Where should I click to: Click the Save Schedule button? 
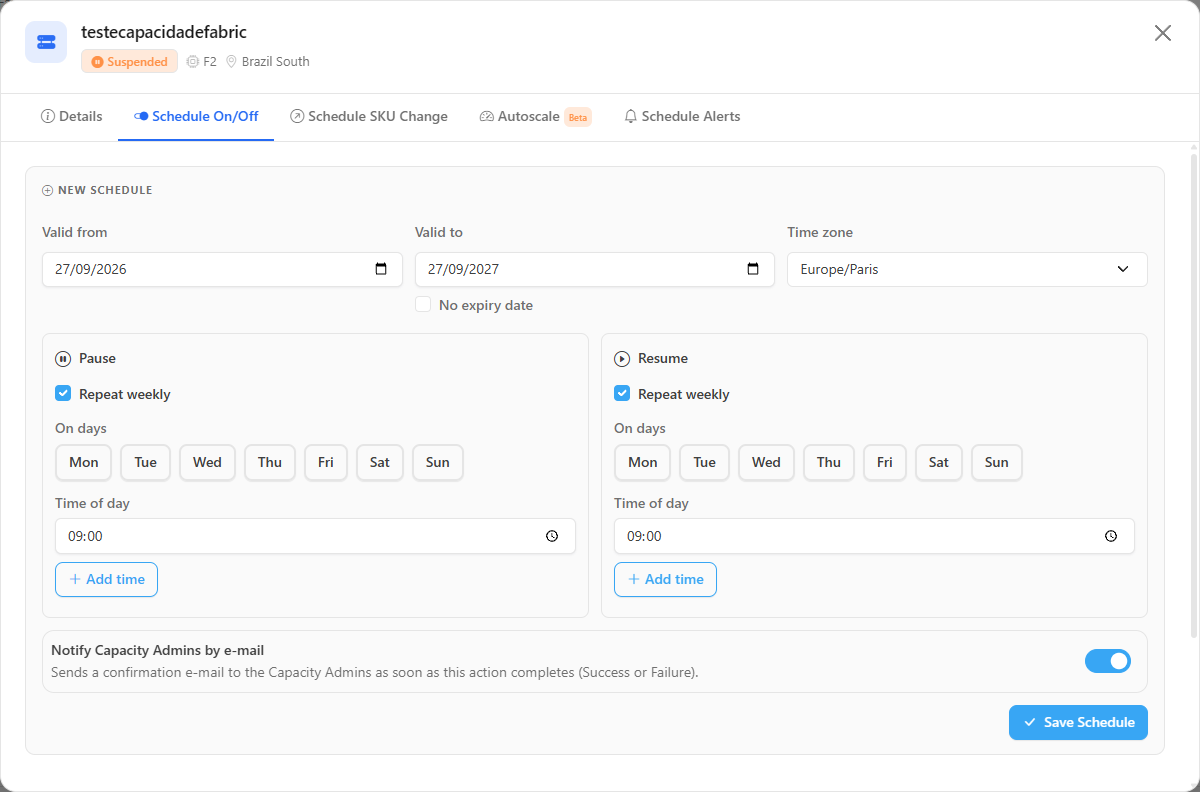pyautogui.click(x=1078, y=722)
